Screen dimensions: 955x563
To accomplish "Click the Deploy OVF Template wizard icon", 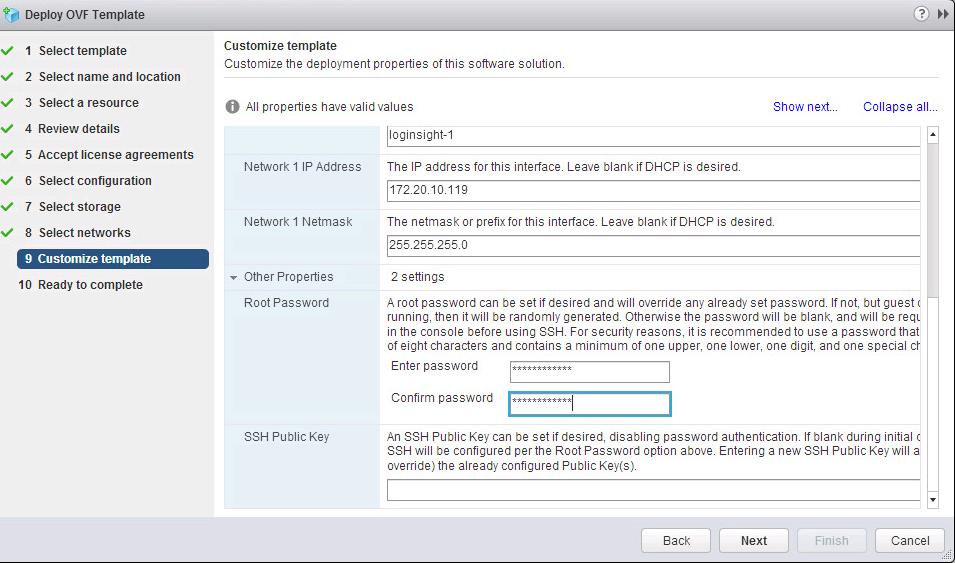I will pyautogui.click(x=12, y=15).
